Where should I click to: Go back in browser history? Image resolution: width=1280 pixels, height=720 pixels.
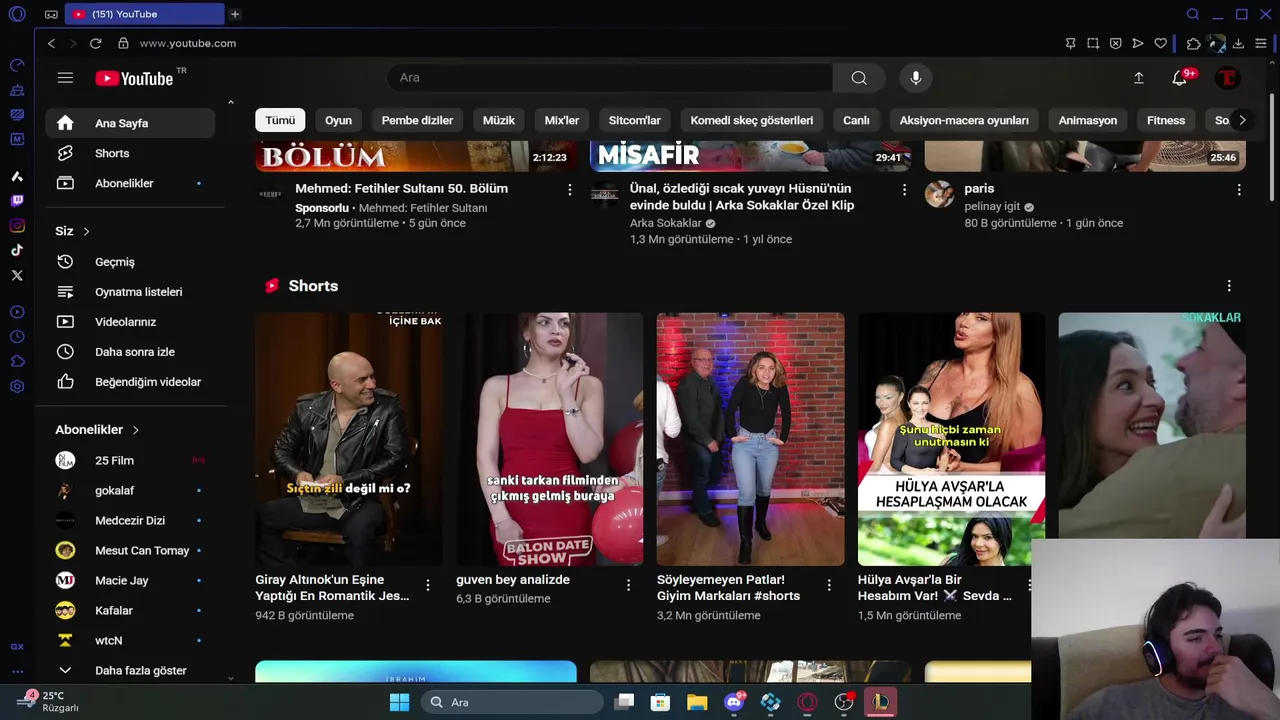[x=51, y=43]
